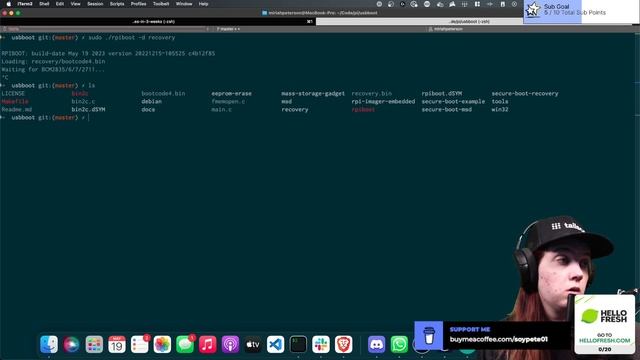
Task: Click the cloud status icon in menu bar
Action: tap(440, 4)
